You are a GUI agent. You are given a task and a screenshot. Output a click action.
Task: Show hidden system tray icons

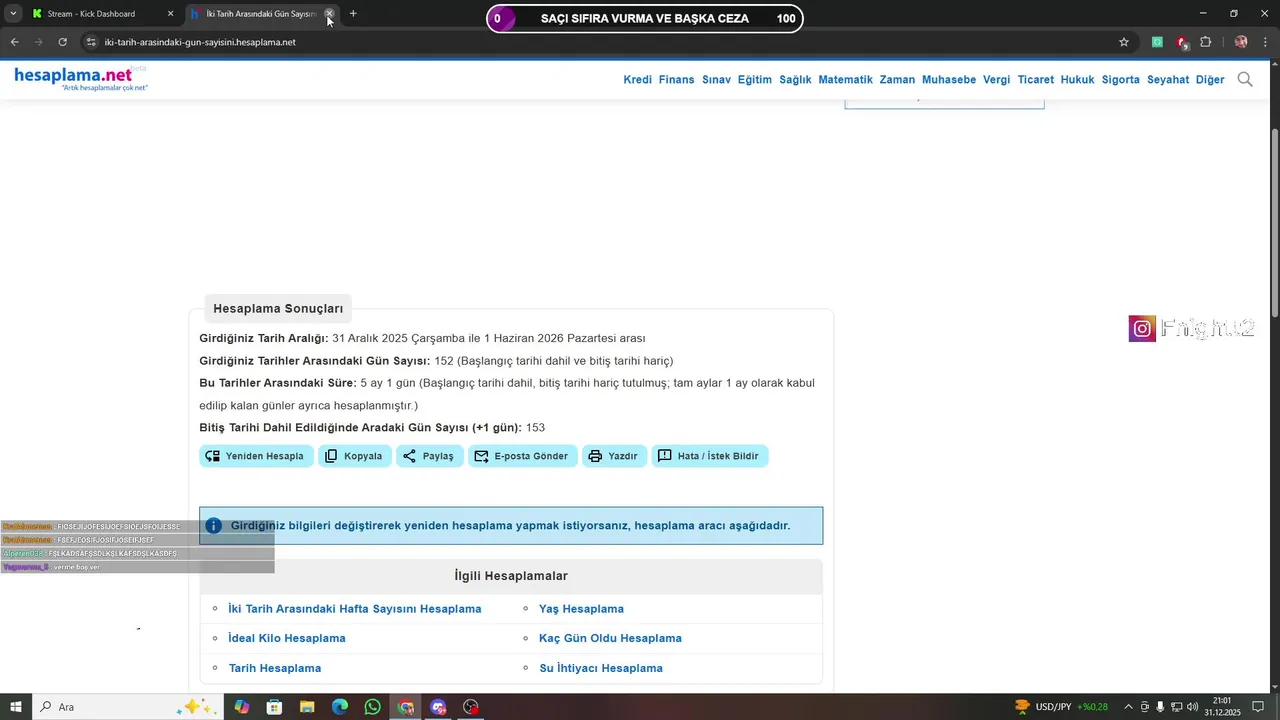tap(1128, 707)
